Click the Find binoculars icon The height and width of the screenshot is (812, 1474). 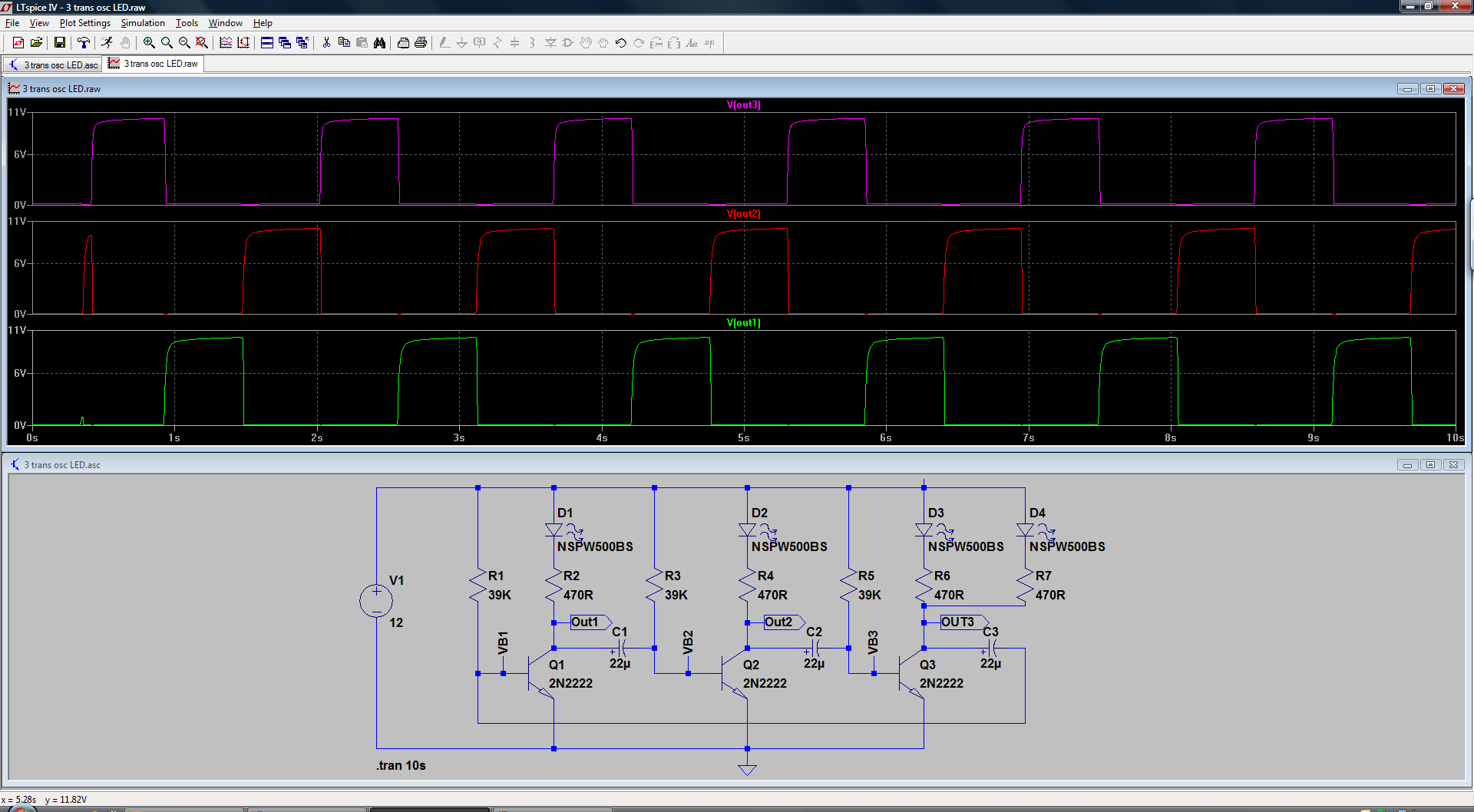379,43
